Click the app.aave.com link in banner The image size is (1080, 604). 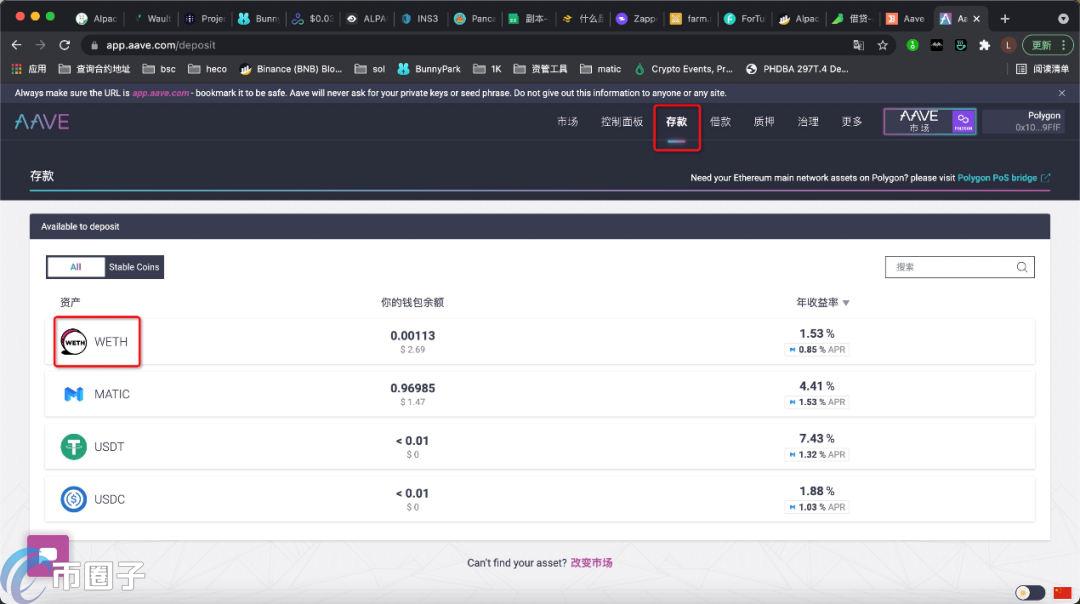coord(160,93)
